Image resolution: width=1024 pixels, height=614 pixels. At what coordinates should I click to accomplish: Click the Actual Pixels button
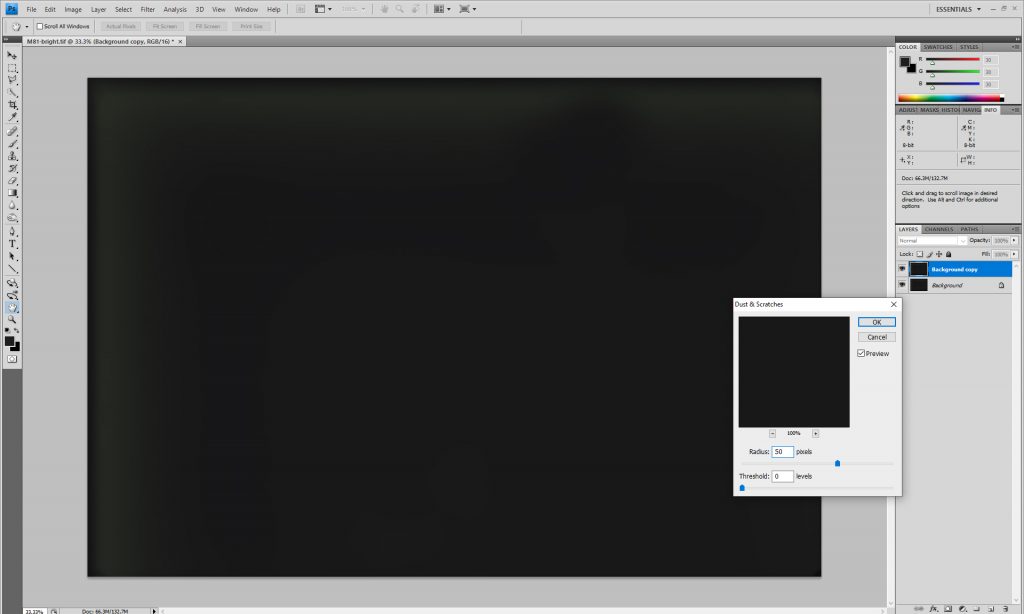(x=121, y=26)
